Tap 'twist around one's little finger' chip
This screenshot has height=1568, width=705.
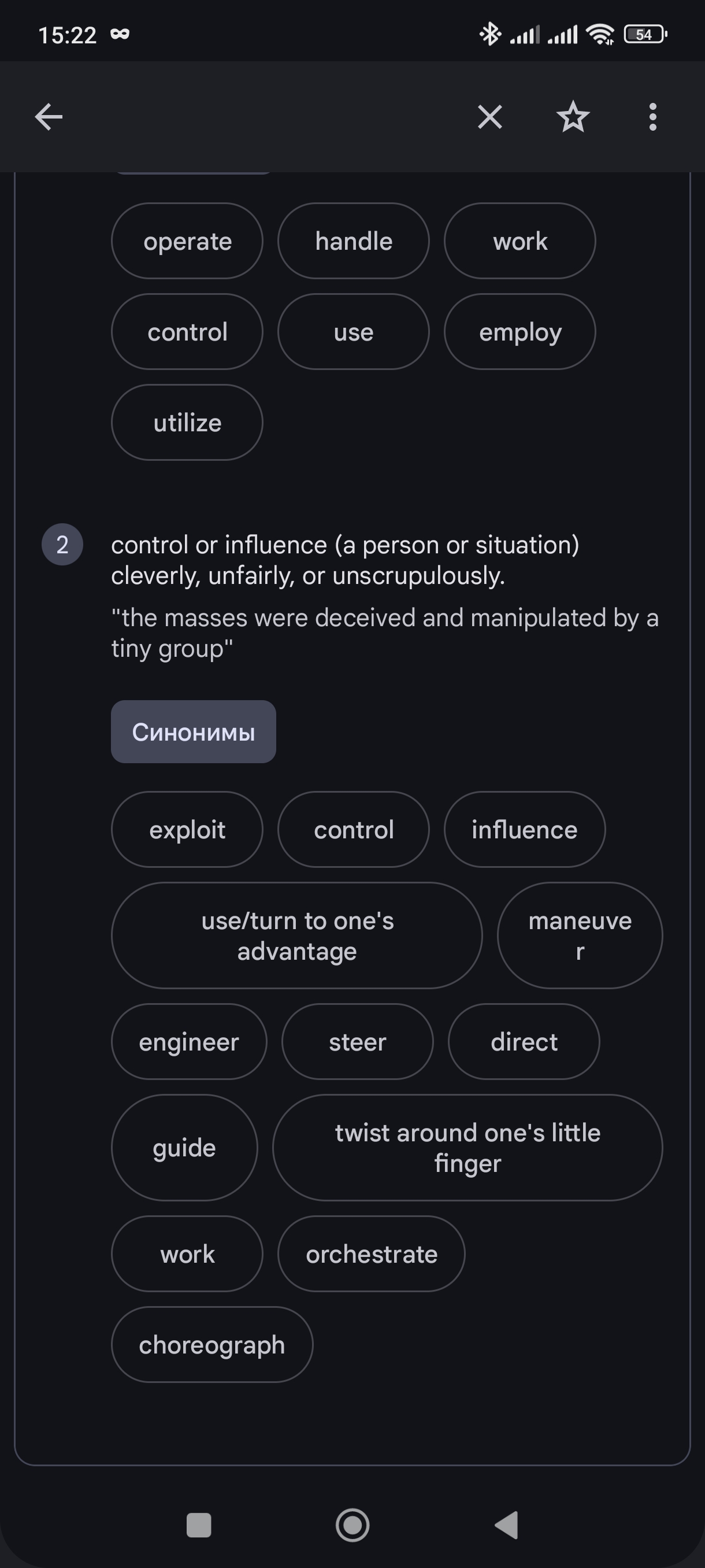(x=467, y=1148)
